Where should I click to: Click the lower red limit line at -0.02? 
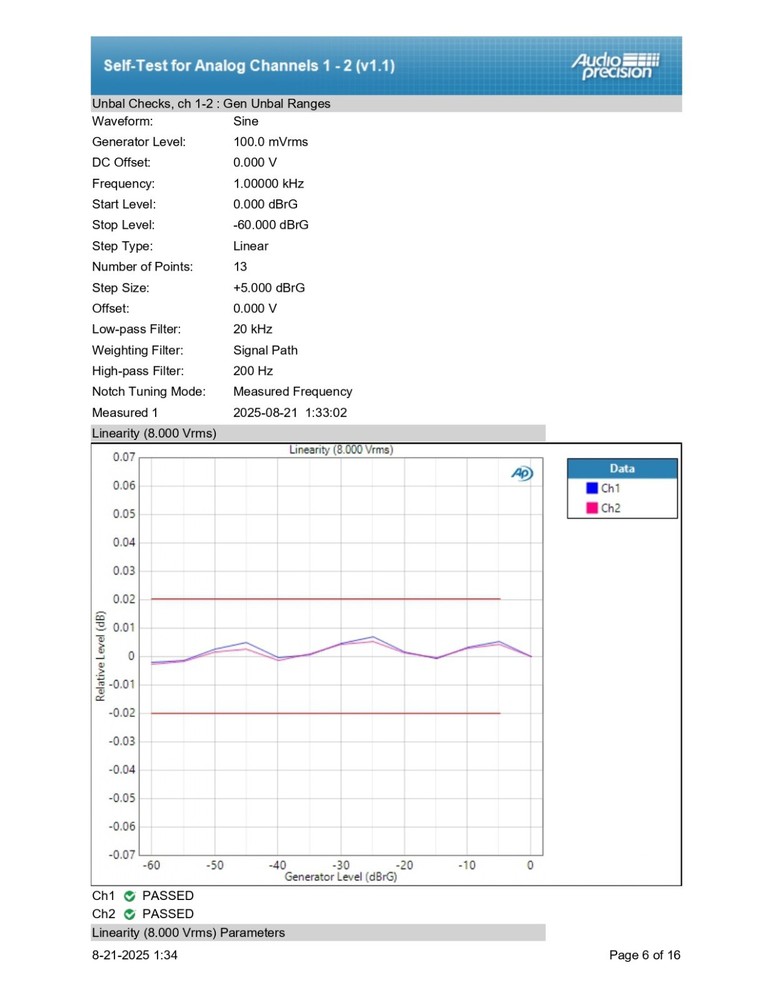(x=325, y=713)
